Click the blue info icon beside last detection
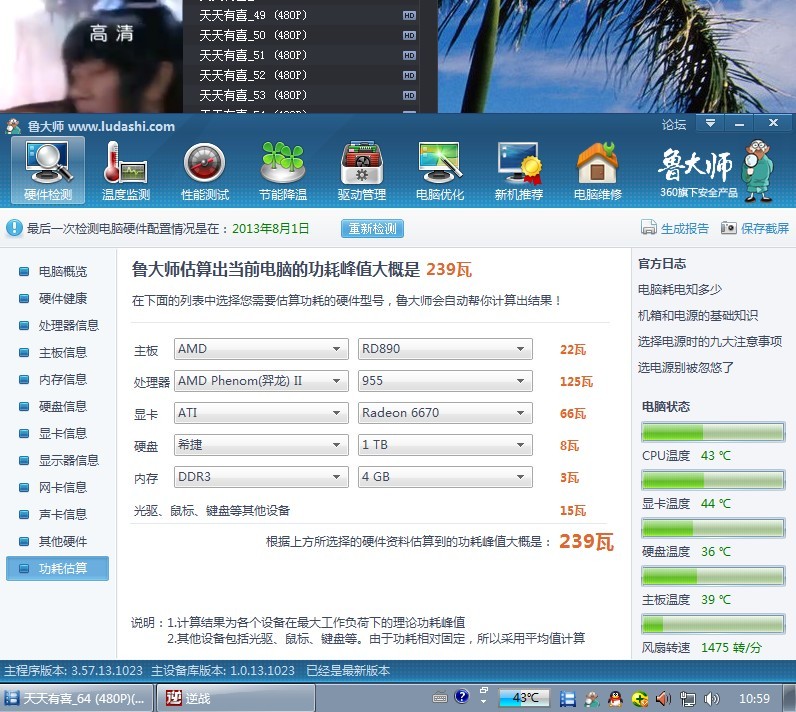Viewport: 796px width, 712px height. [x=14, y=228]
